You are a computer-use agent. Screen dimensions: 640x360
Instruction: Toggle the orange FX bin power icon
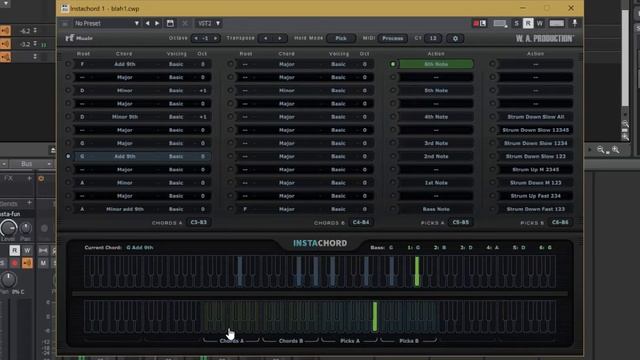click(x=41, y=179)
